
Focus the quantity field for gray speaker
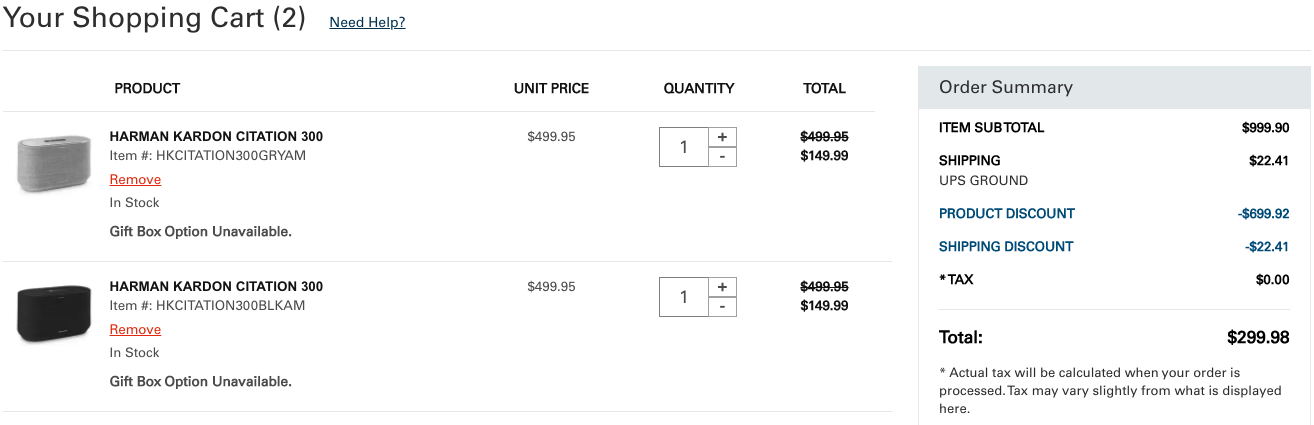tap(684, 147)
